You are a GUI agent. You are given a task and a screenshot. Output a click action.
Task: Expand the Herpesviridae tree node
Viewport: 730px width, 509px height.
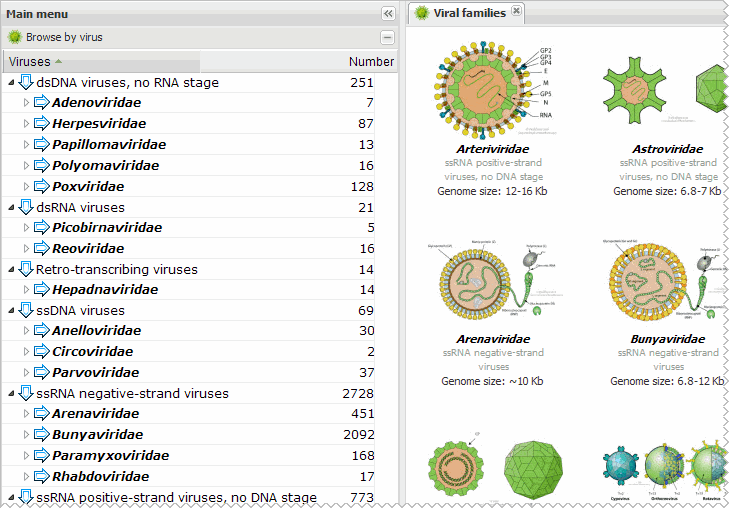pyautogui.click(x=26, y=123)
